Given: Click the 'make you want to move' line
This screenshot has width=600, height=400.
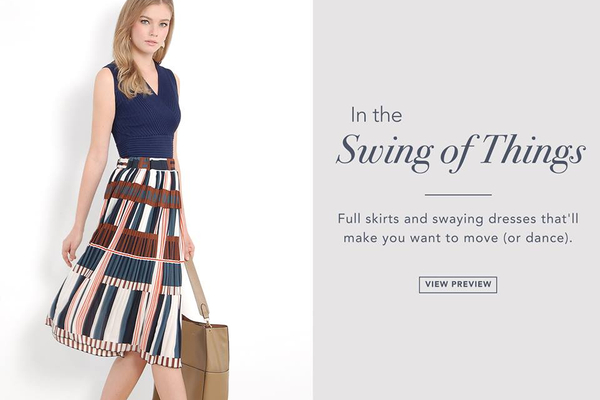Looking at the screenshot, I should (x=458, y=238).
